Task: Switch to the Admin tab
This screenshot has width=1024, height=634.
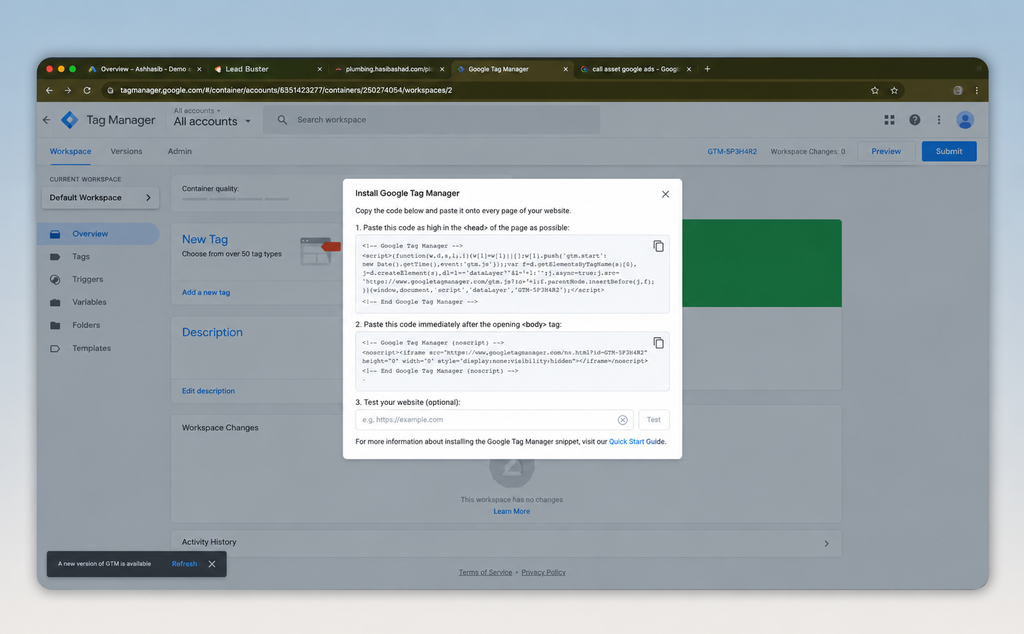Action: (180, 151)
